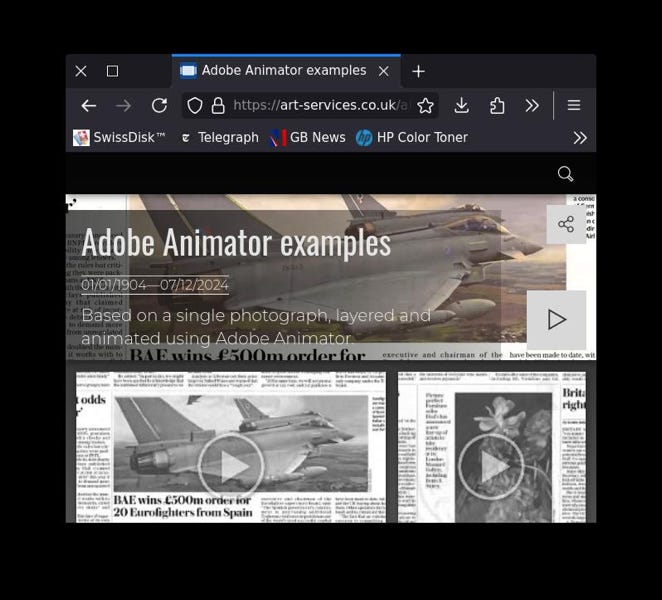Screen dimensions: 662x600
Task: Start slideshow with banner play button
Action: click(x=556, y=320)
